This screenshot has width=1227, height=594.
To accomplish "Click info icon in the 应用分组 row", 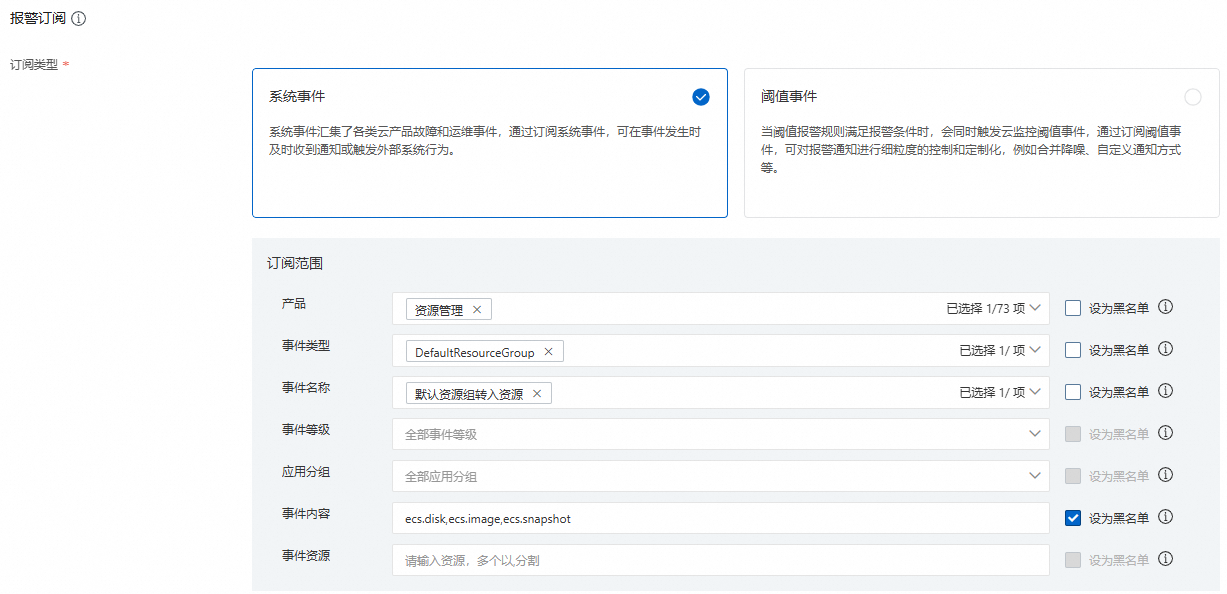I will 1165,475.
